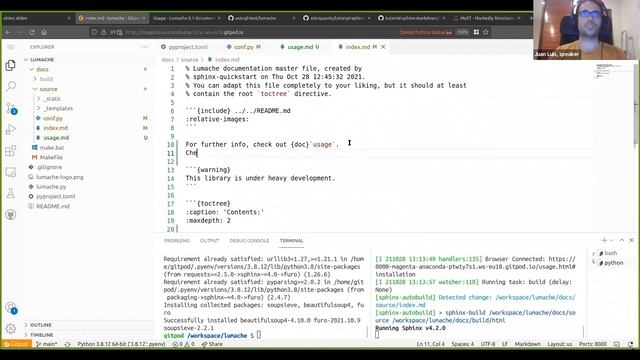Click browser back arrow
Screen dimensions: 640x360
pyautogui.click(x=8, y=32)
